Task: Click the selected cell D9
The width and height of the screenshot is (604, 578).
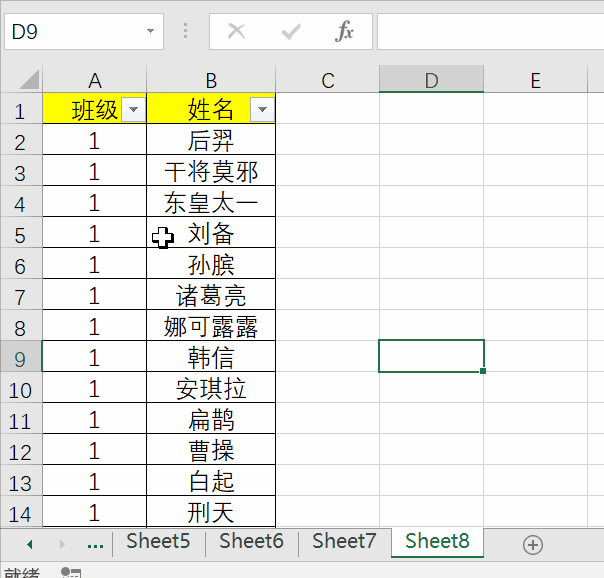Action: (x=431, y=356)
